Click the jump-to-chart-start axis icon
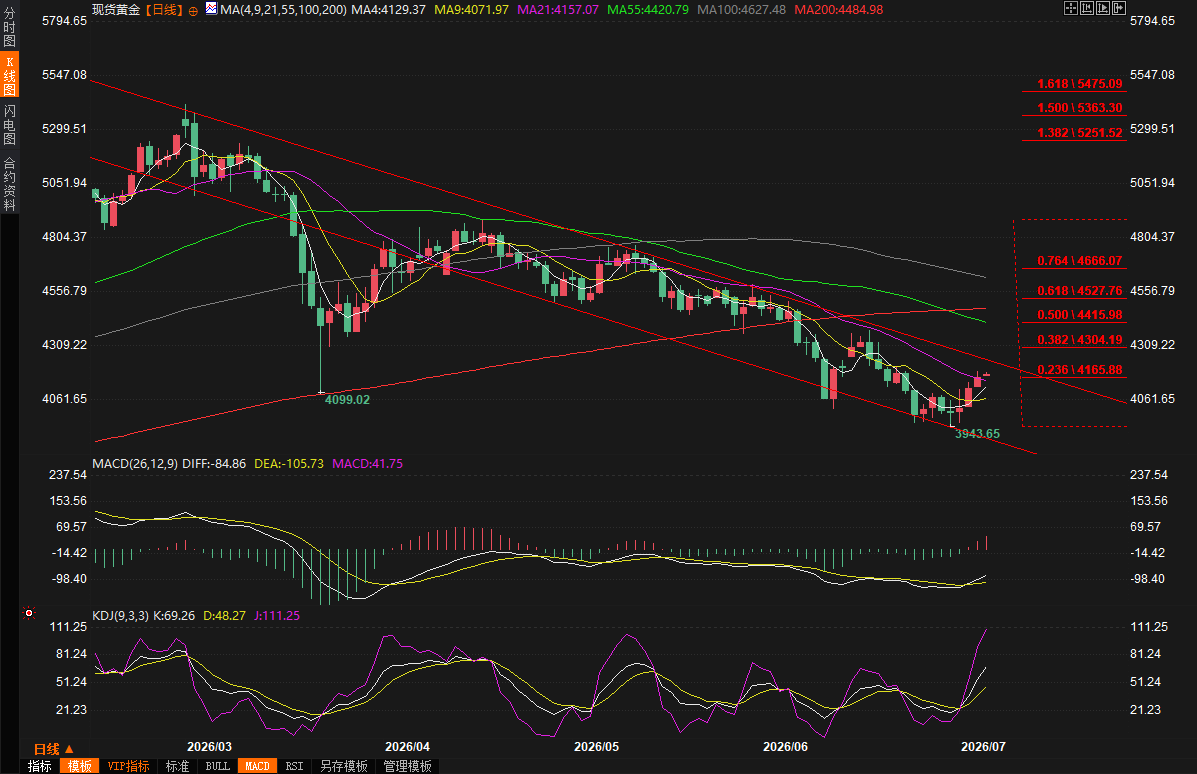The image size is (1197, 774). 1087,8
